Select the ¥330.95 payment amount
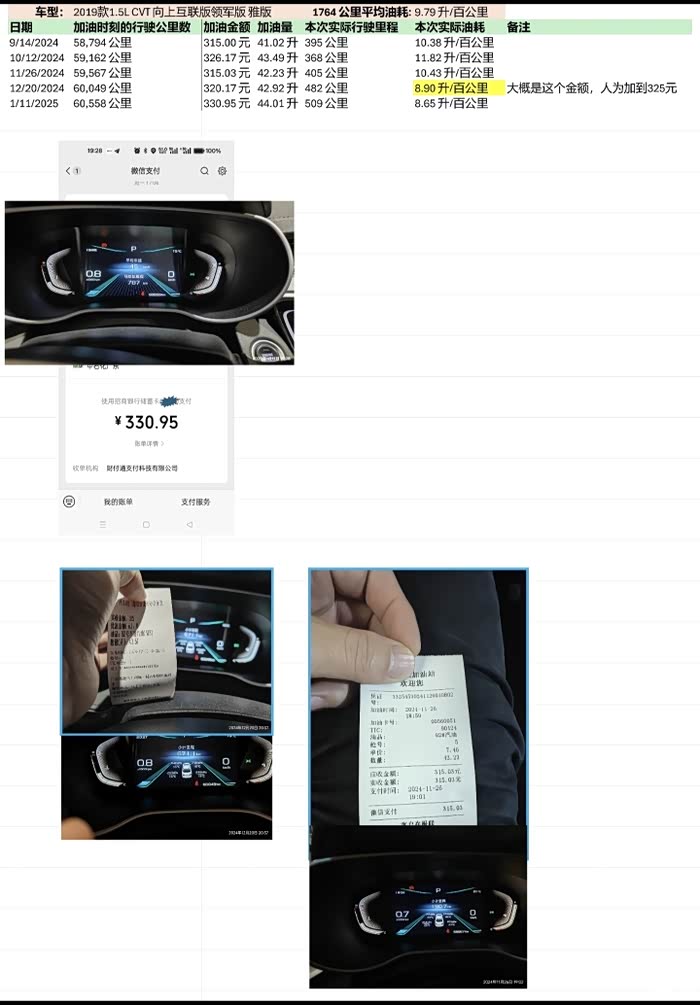Screen dimensions: 700x1005 point(146,422)
